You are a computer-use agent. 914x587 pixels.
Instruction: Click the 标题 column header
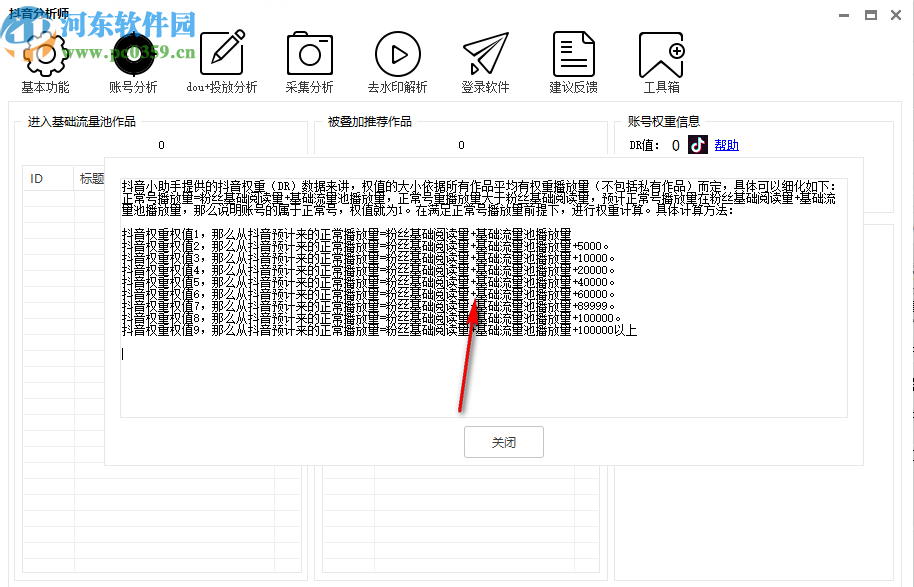point(92,178)
